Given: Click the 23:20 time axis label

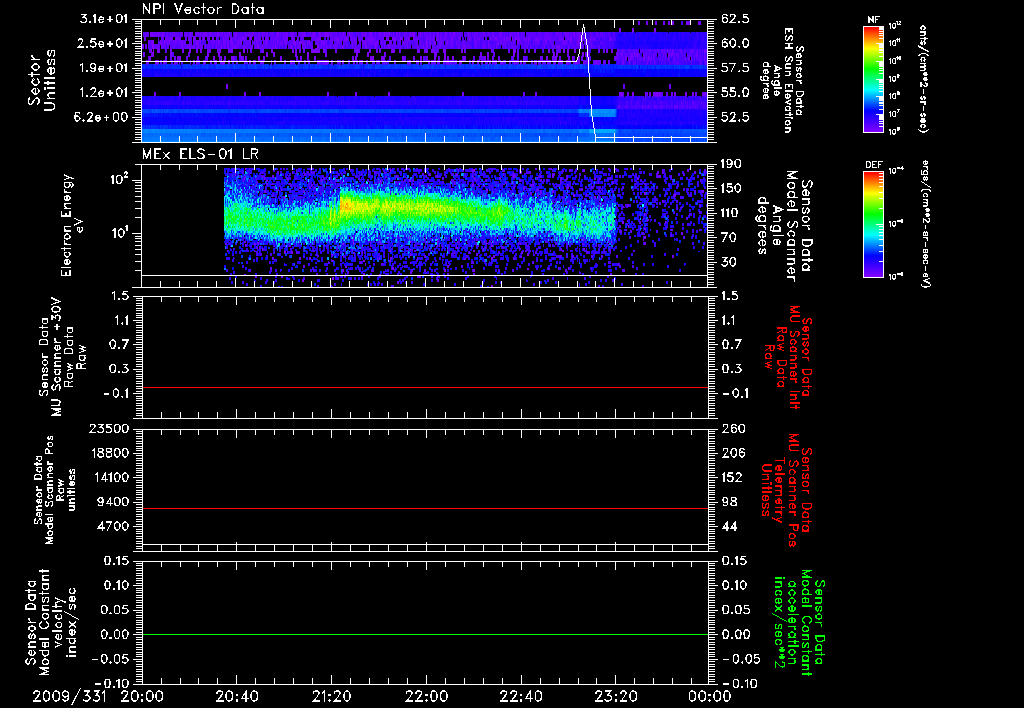Looking at the screenshot, I should [615, 696].
